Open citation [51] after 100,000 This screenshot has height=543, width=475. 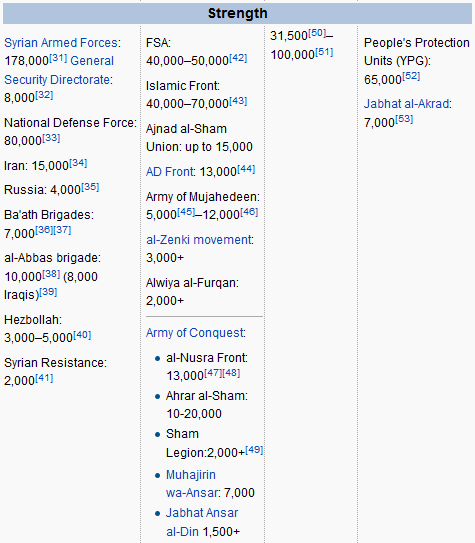[x=324, y=52]
